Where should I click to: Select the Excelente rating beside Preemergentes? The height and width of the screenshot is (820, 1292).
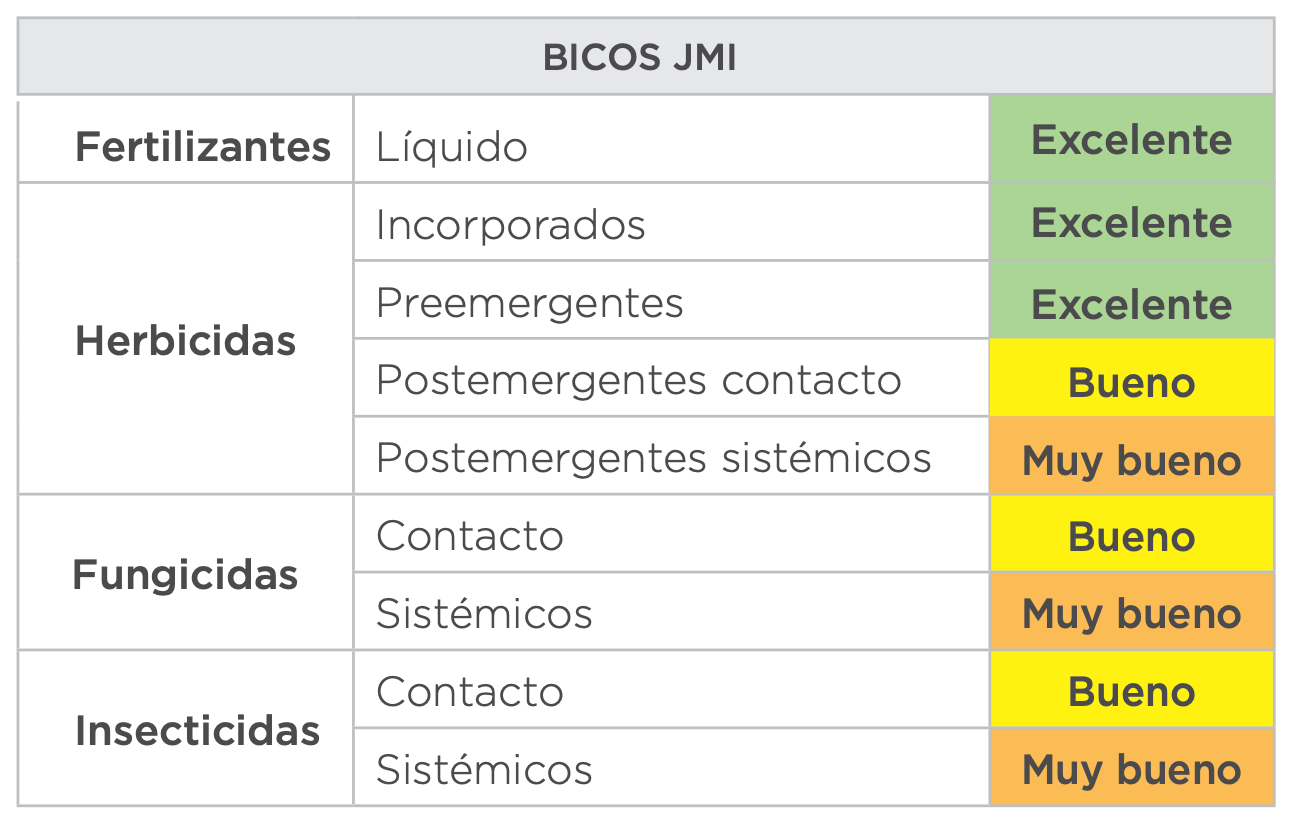[1131, 303]
